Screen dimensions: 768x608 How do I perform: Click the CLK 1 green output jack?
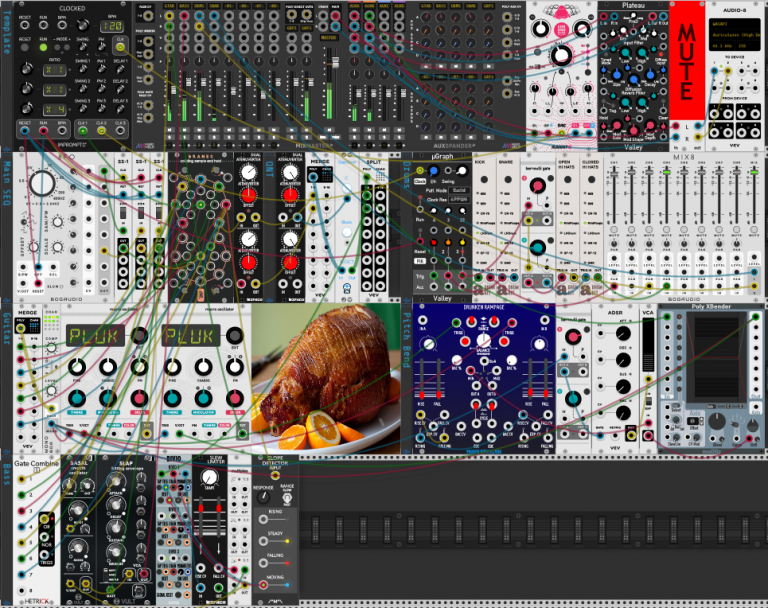(x=82, y=131)
